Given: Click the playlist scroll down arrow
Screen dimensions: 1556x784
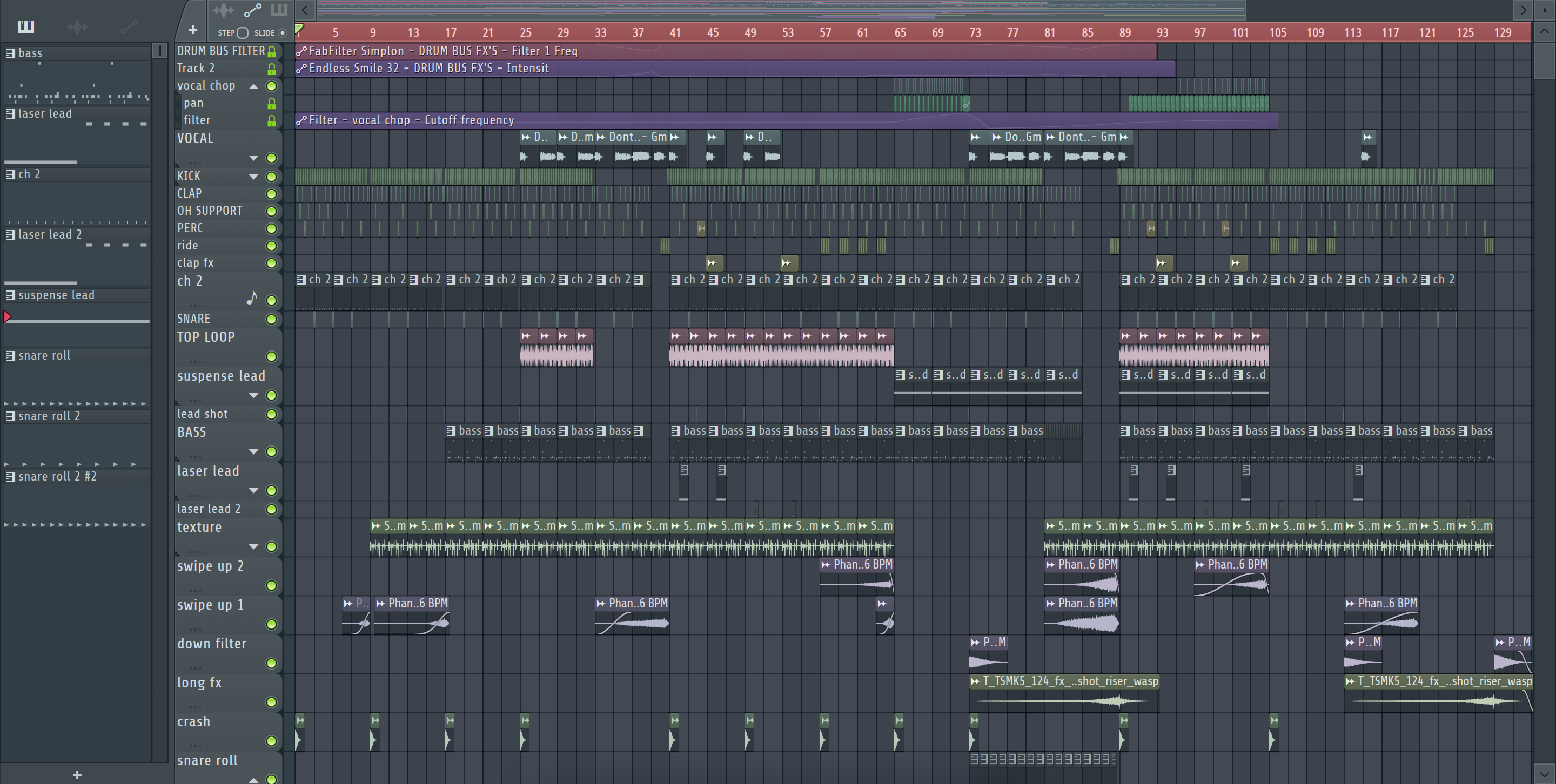Looking at the screenshot, I should [1545, 773].
